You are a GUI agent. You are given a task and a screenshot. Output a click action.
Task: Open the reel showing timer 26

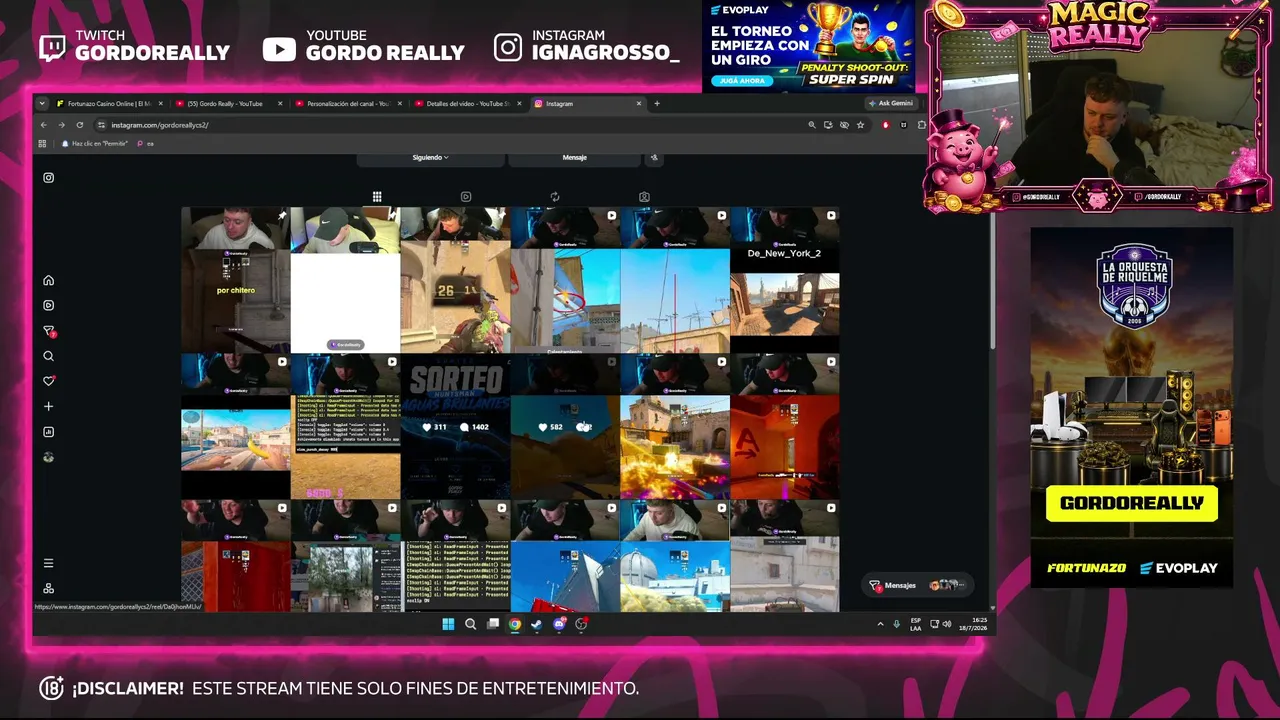point(455,280)
